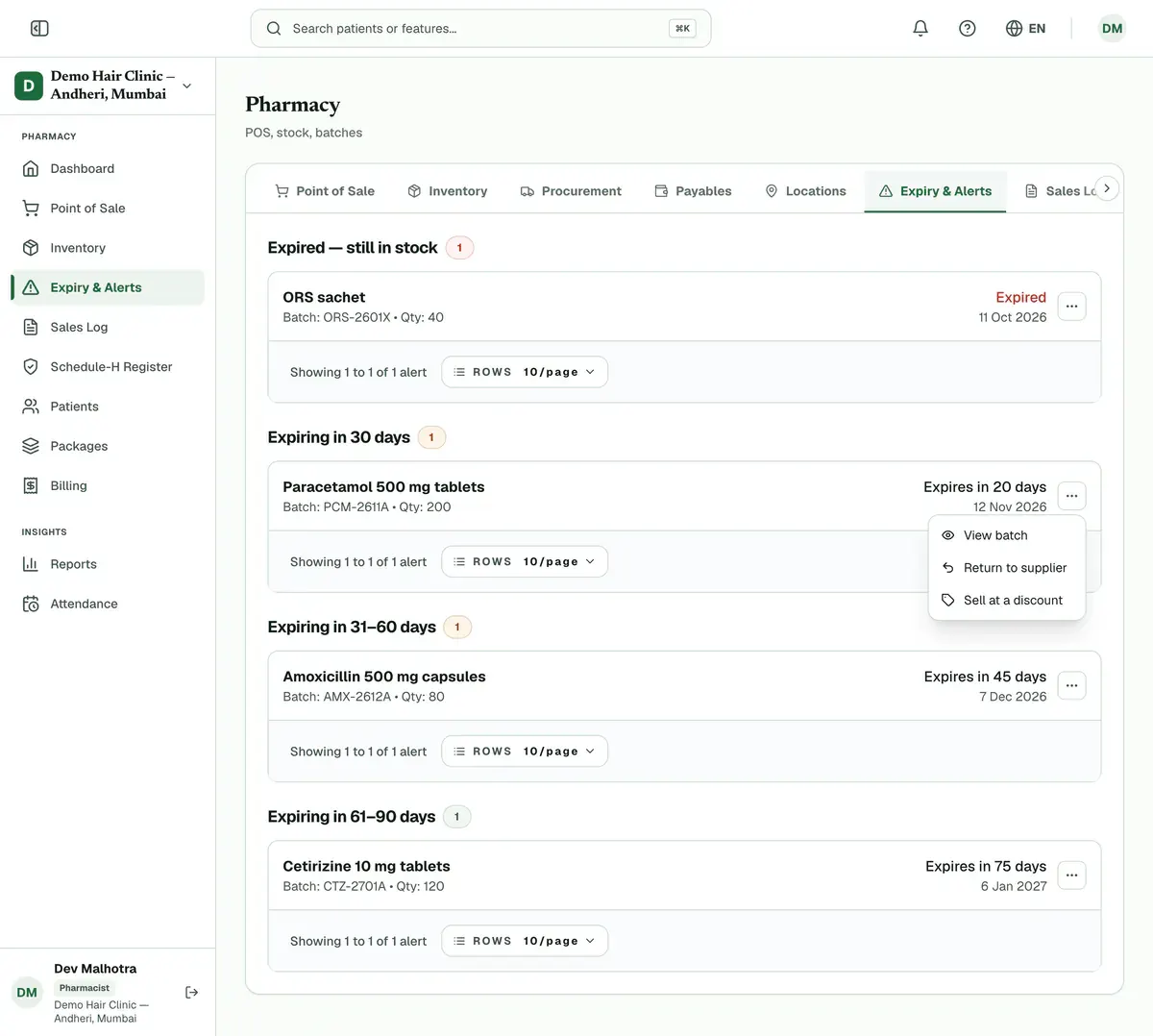
Task: Open Reports in the sidebar
Action: (108, 564)
